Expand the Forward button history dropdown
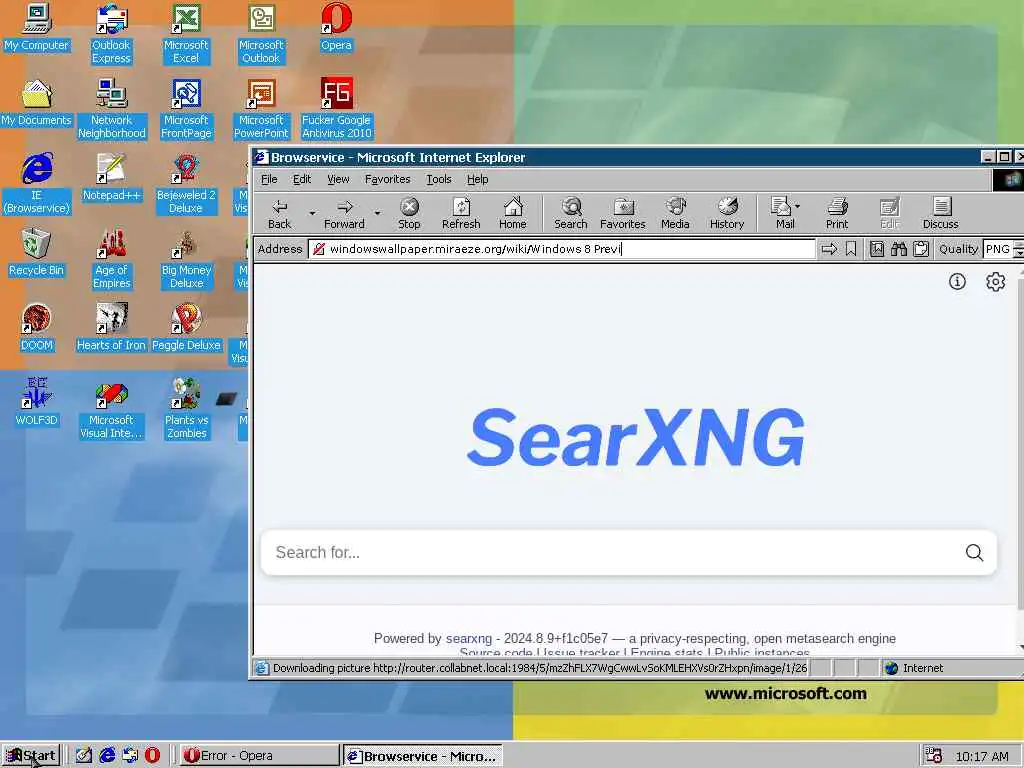The width and height of the screenshot is (1024, 768). click(377, 214)
